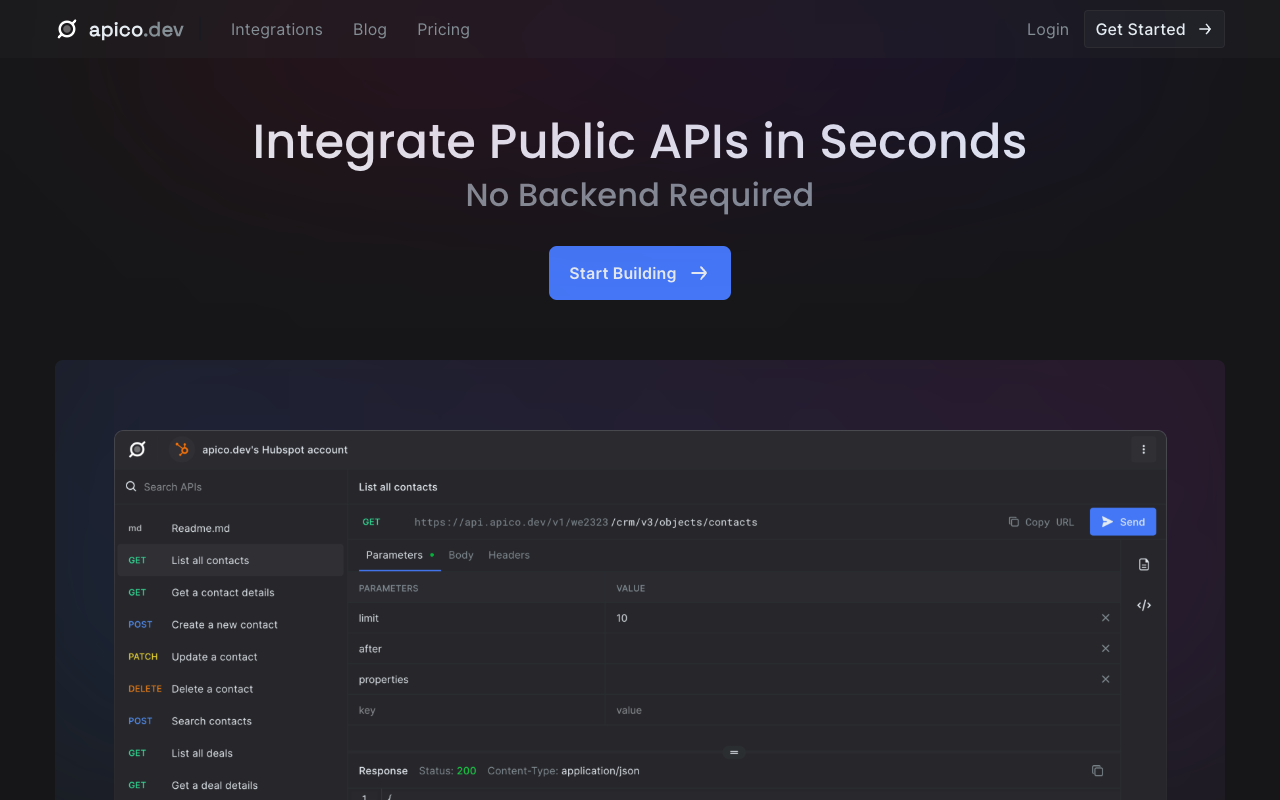Click the request URL text

[586, 522]
